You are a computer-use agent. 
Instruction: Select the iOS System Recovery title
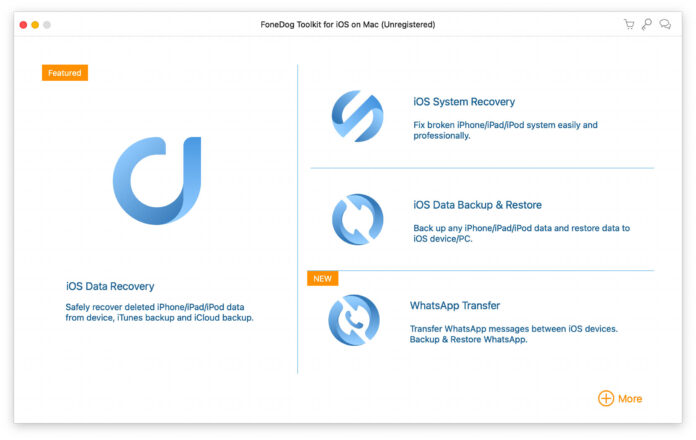pos(464,102)
